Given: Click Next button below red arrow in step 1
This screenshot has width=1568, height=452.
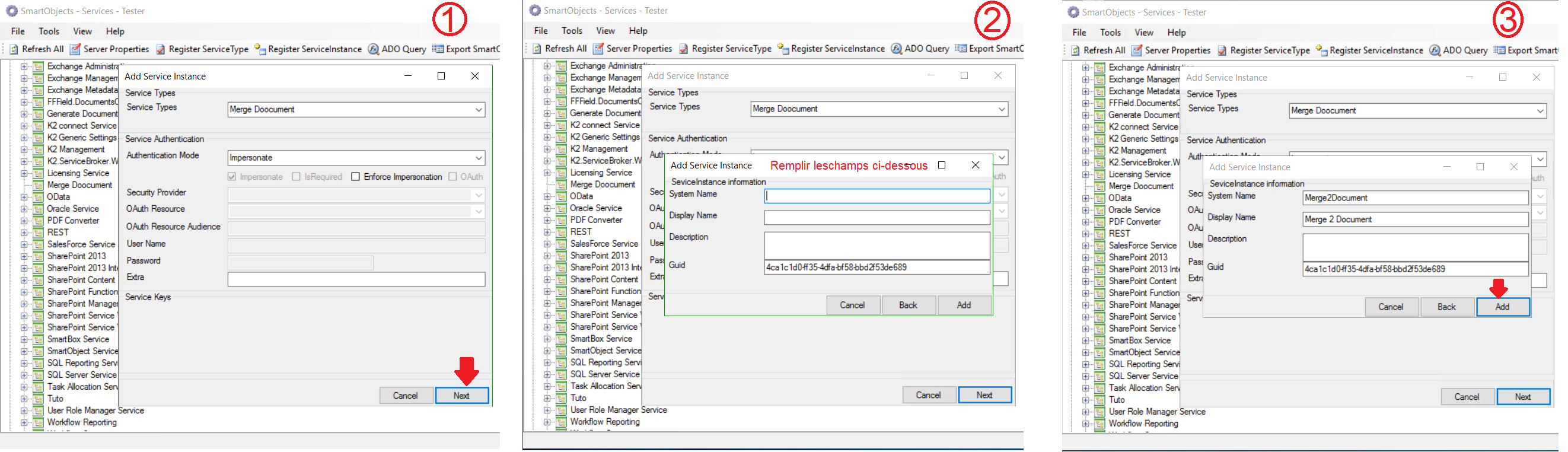Looking at the screenshot, I should (x=461, y=396).
